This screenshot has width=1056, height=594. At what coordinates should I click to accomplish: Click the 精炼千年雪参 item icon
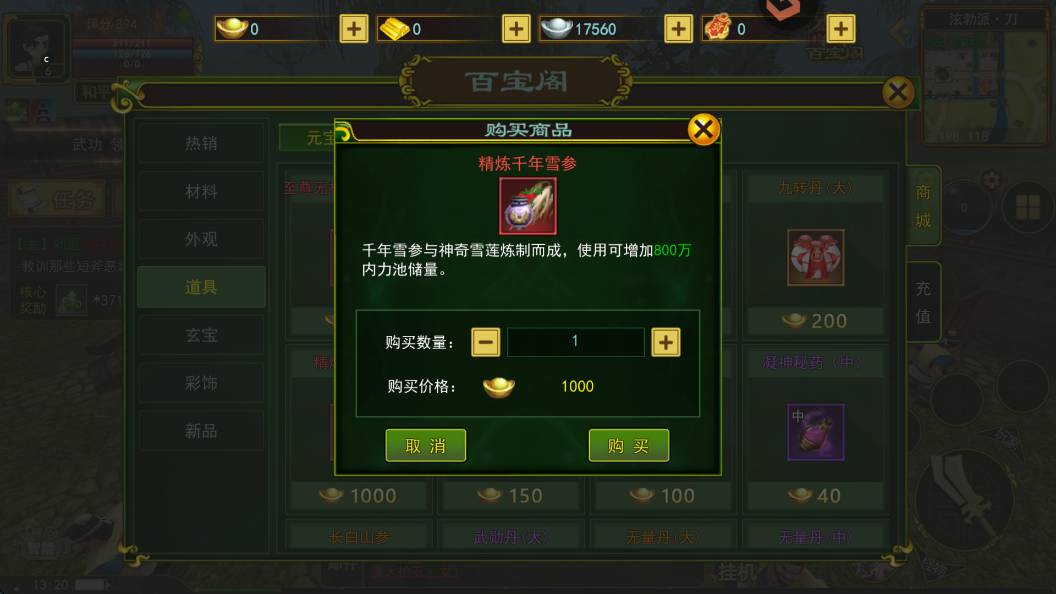click(x=527, y=206)
